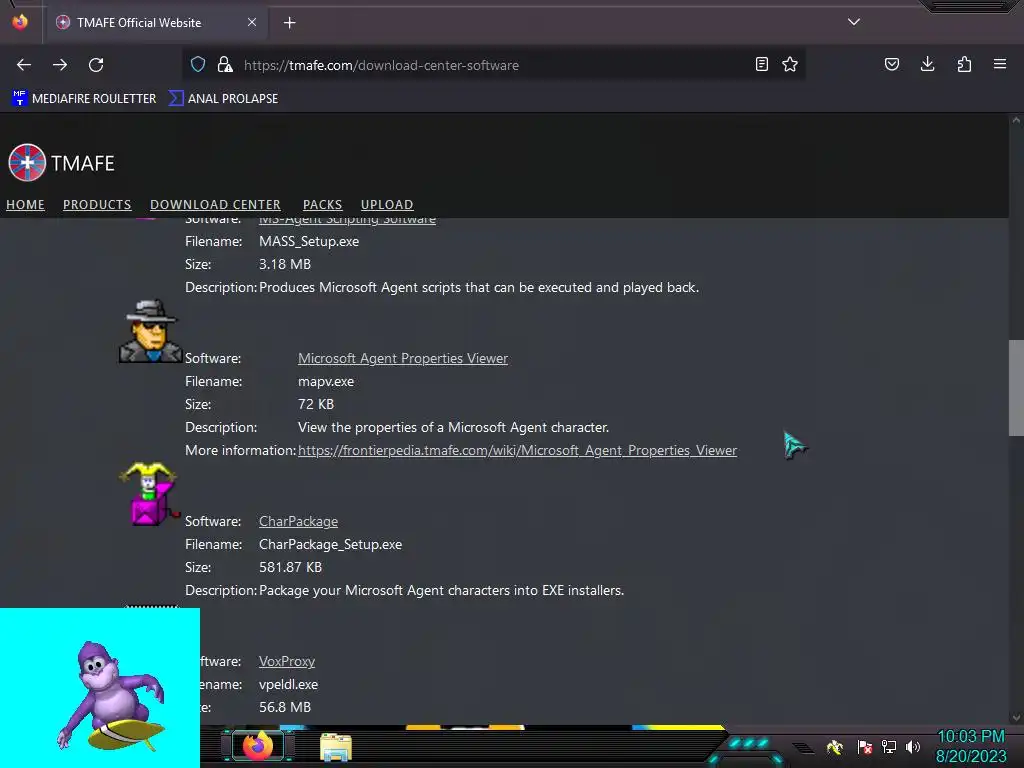Click the 72 KB size value

pyautogui.click(x=316, y=404)
